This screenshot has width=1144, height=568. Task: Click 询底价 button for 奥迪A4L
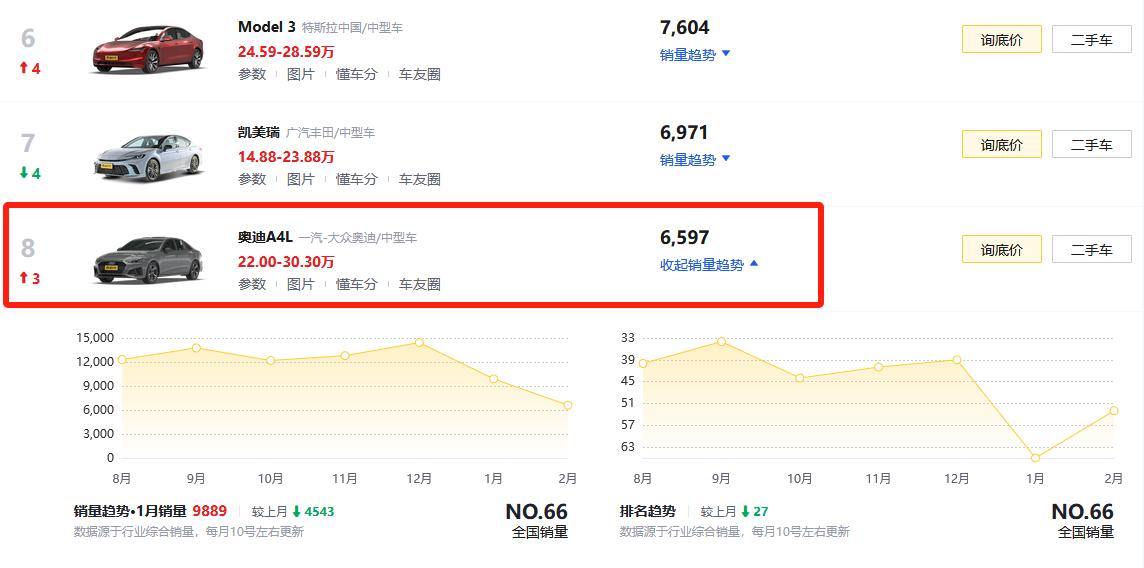(1001, 249)
